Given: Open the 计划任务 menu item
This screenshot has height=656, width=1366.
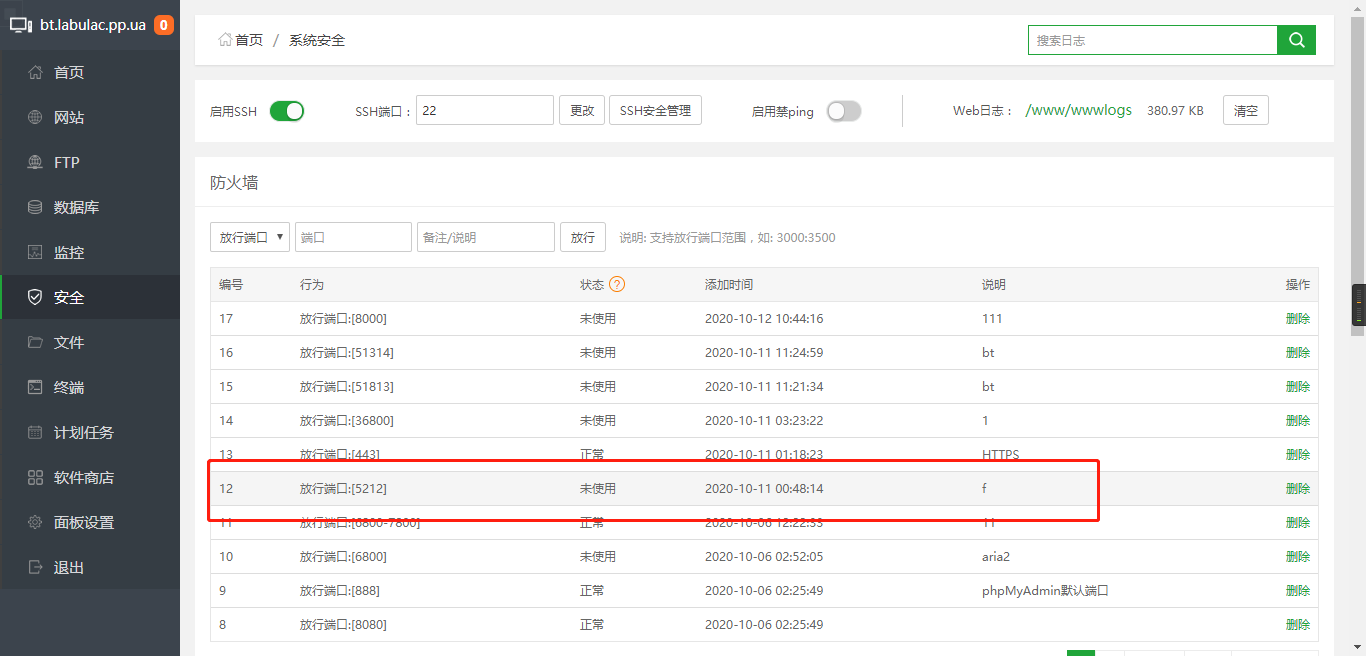Looking at the screenshot, I should click(x=83, y=433).
